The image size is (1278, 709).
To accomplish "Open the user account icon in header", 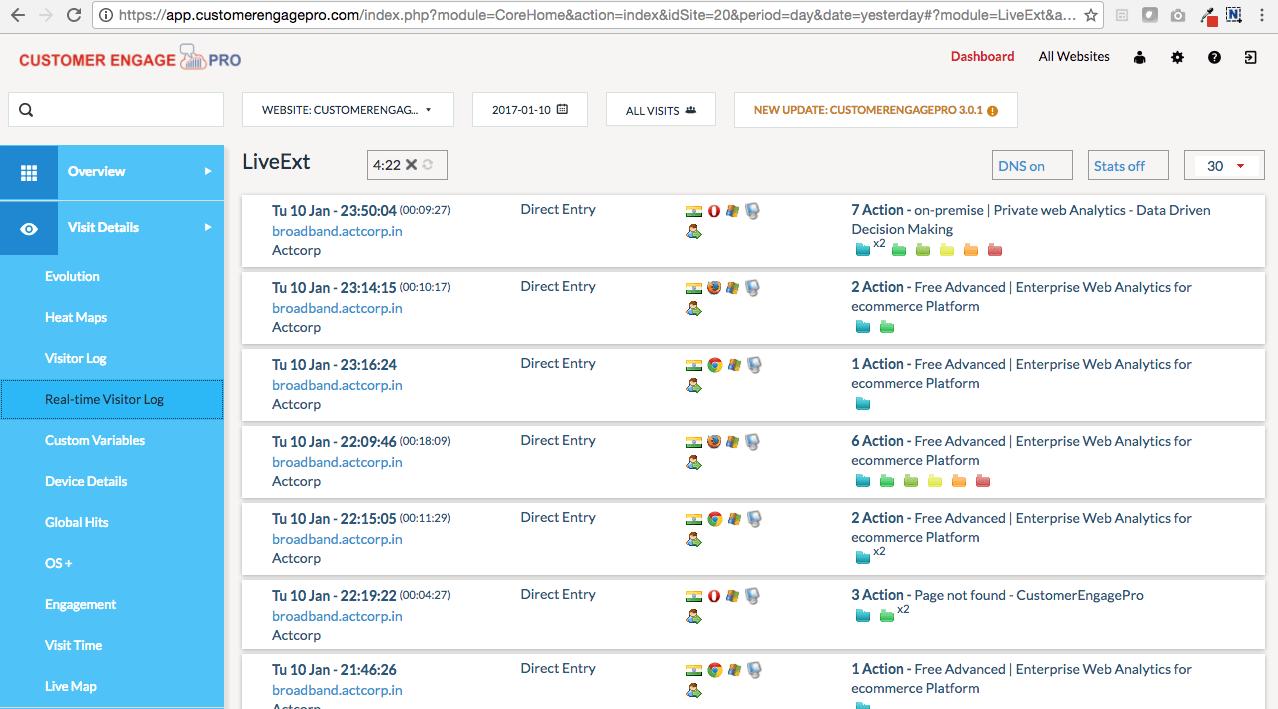I will 1140,58.
